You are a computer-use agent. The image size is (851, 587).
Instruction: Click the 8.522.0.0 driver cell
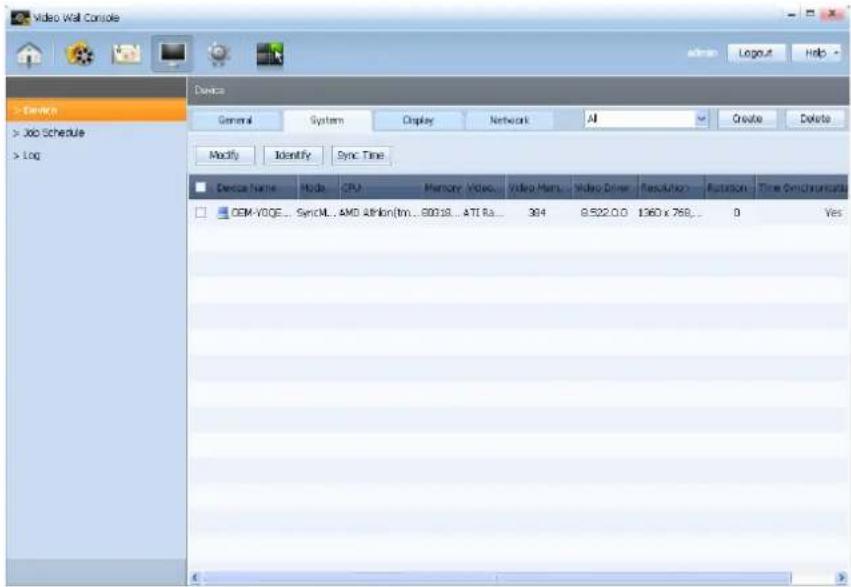[604, 213]
